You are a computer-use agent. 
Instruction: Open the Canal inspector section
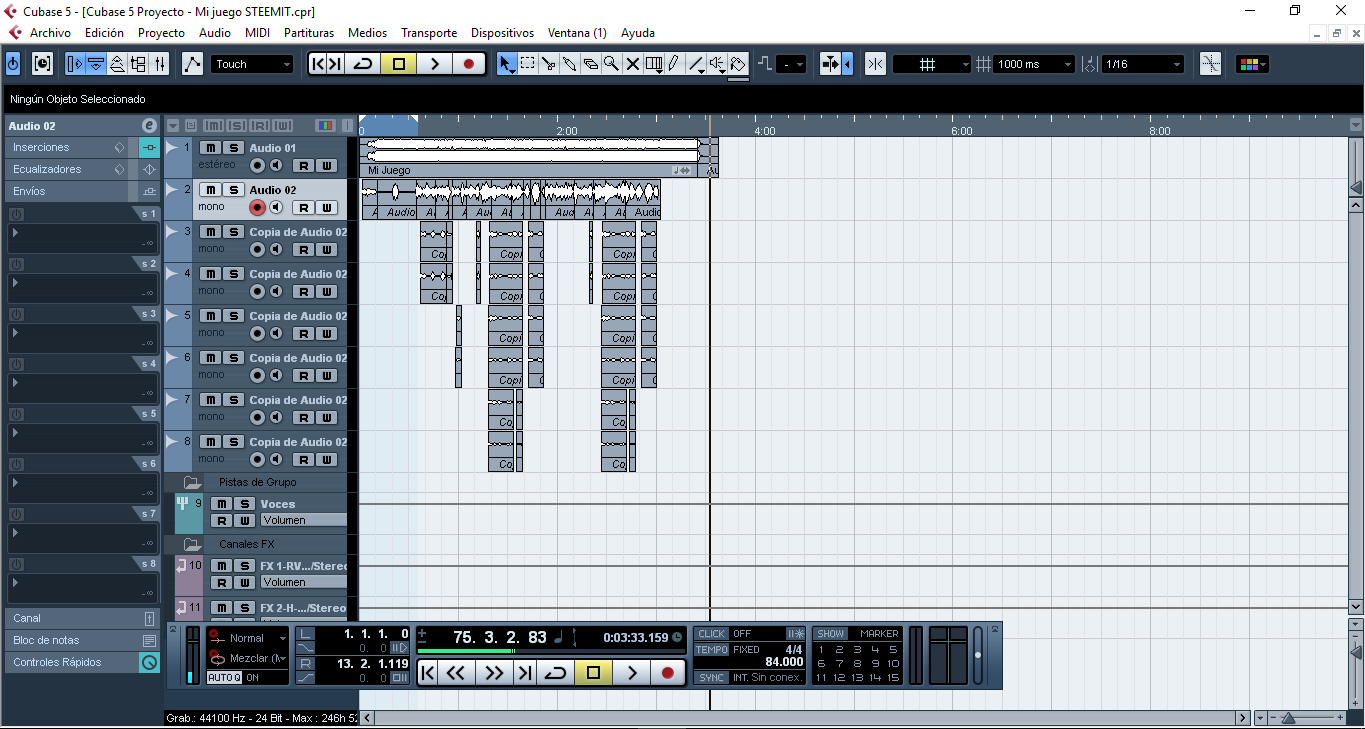pos(81,618)
